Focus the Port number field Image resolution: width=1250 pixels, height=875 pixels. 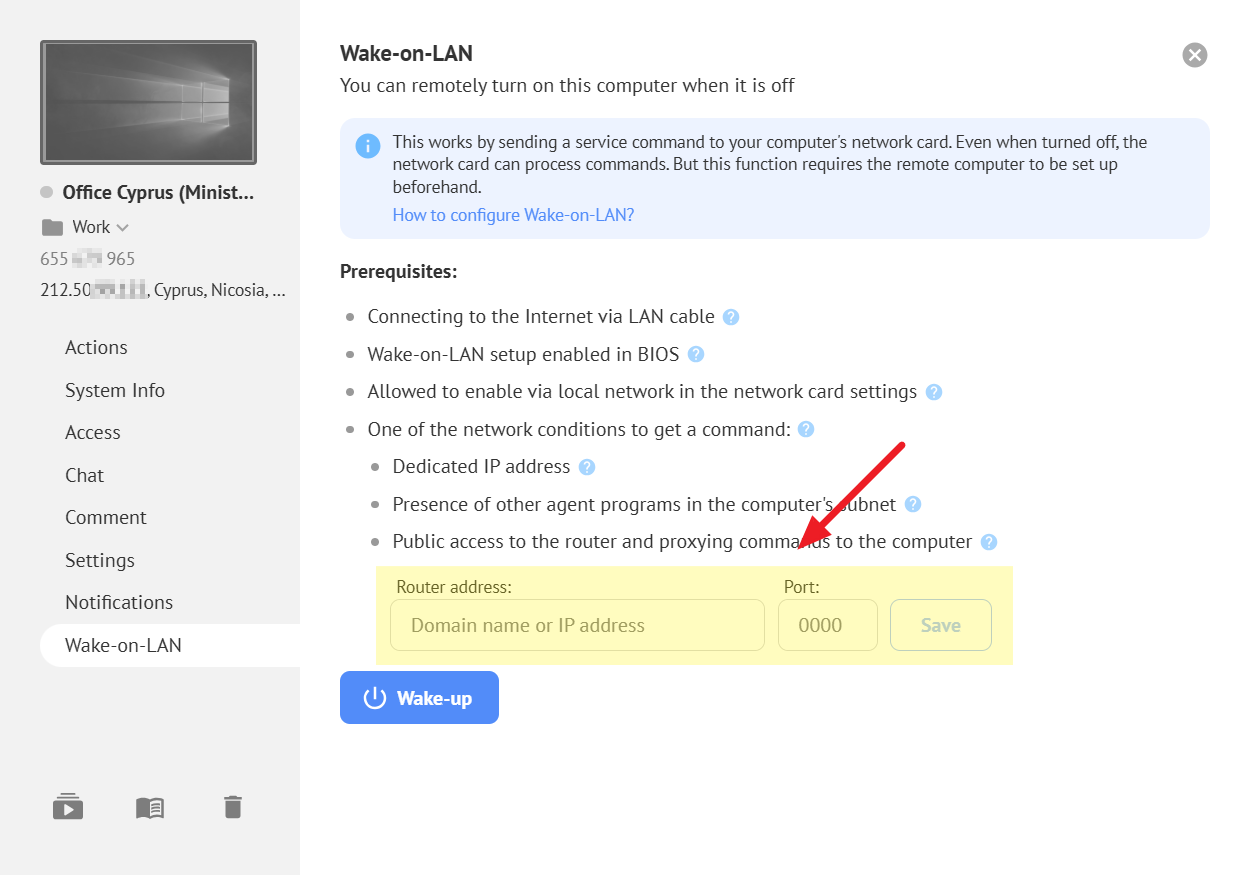click(827, 625)
